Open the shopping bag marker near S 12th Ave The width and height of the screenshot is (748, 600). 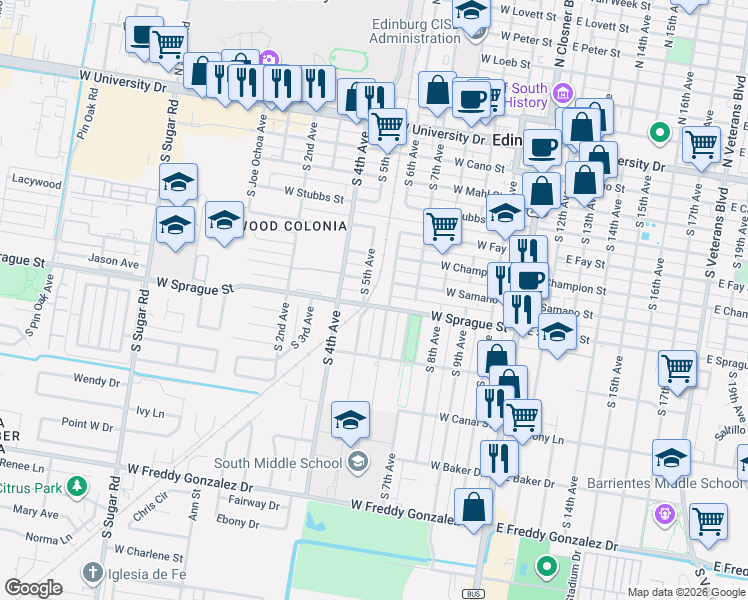pos(541,193)
